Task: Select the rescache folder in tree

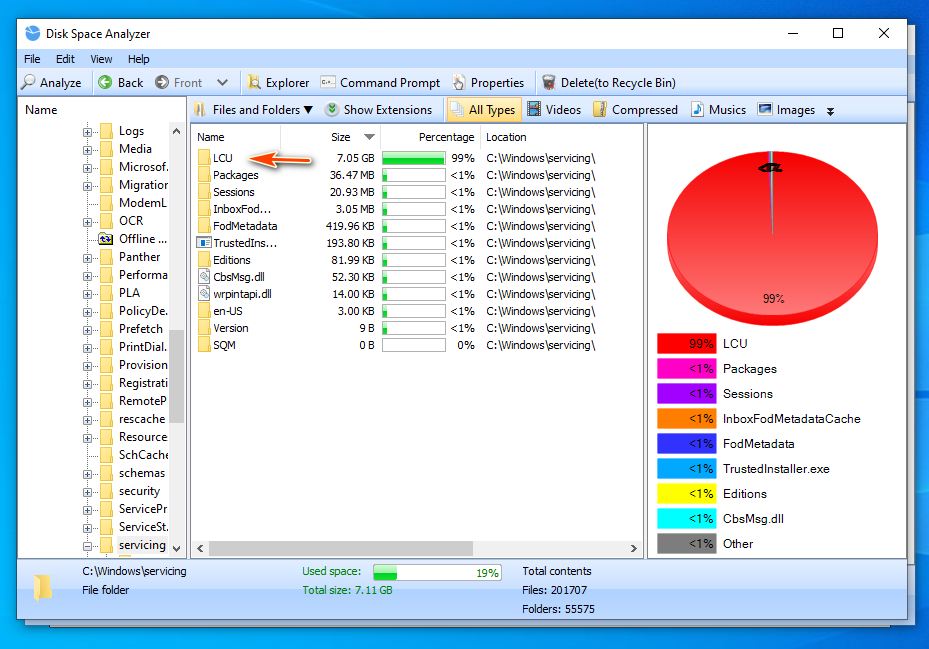Action: pos(142,419)
